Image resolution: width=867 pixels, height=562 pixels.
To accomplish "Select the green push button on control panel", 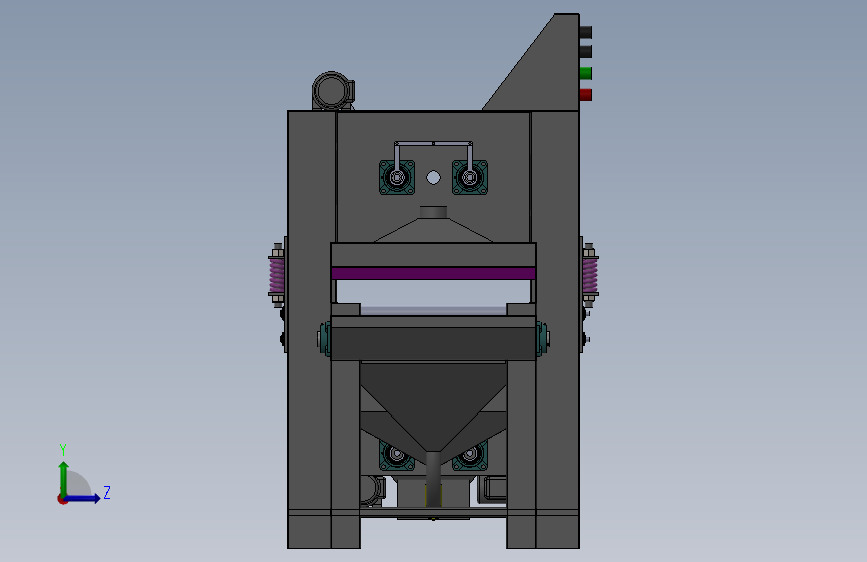I will [586, 72].
